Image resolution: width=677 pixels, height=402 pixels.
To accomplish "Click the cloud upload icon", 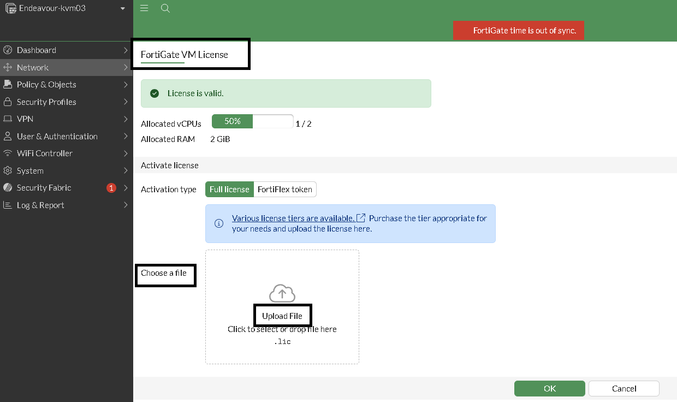I will [282, 293].
